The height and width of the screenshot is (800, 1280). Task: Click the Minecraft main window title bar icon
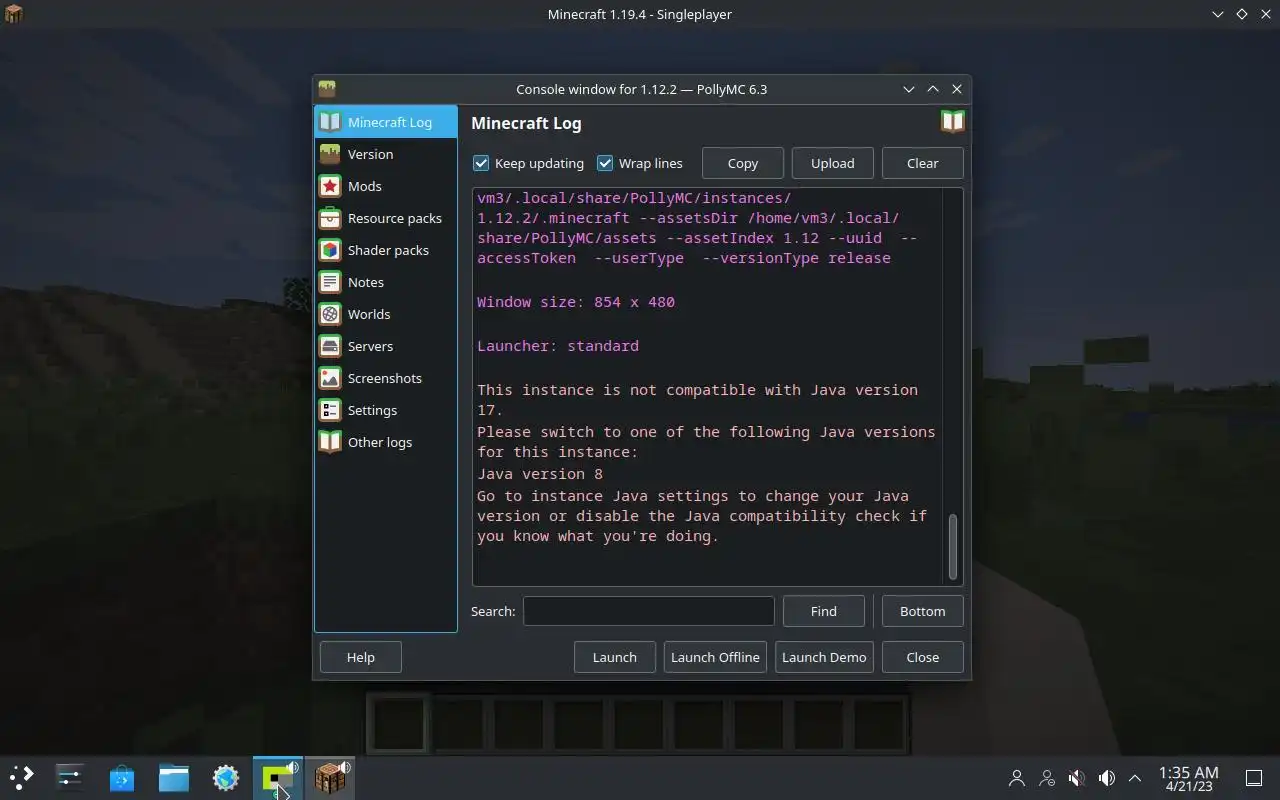point(14,14)
